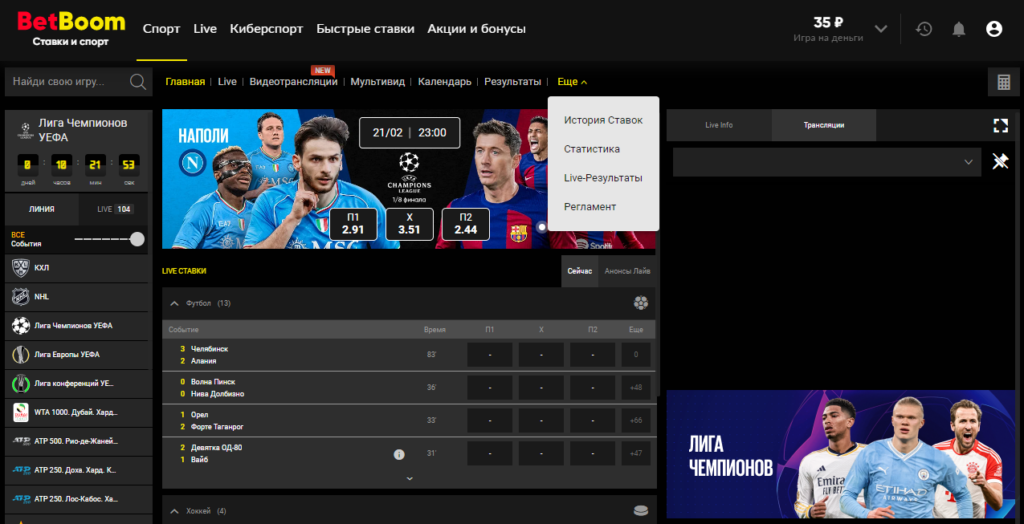Screen dimensions: 1024x524
Task: Open the Спорт main menu
Action: coord(161,29)
